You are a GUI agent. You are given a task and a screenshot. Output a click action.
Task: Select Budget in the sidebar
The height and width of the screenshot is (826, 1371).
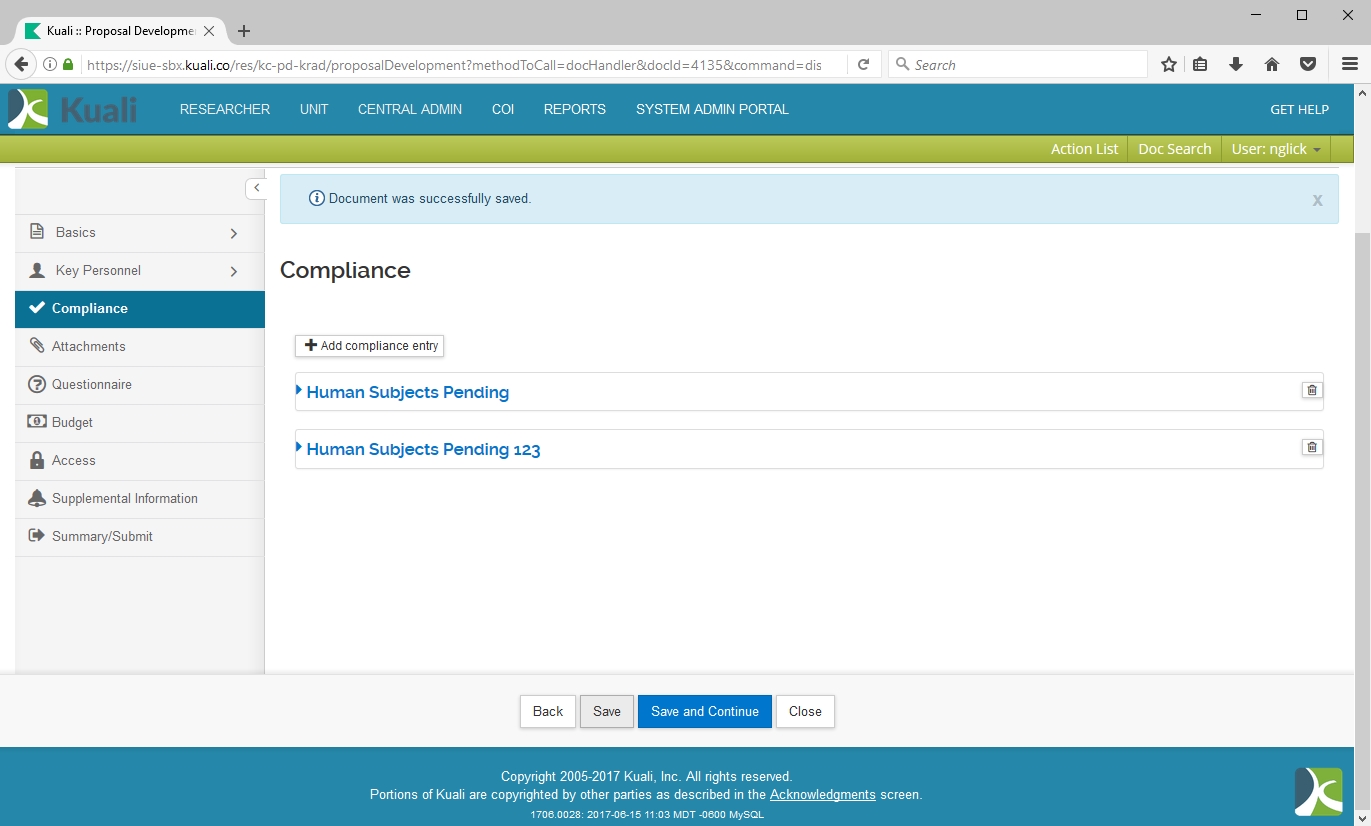point(72,423)
